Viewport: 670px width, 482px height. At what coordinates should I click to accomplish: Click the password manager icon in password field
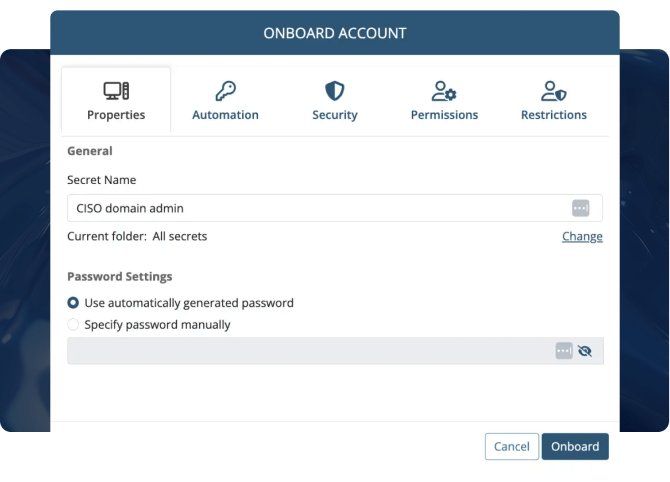coord(564,351)
